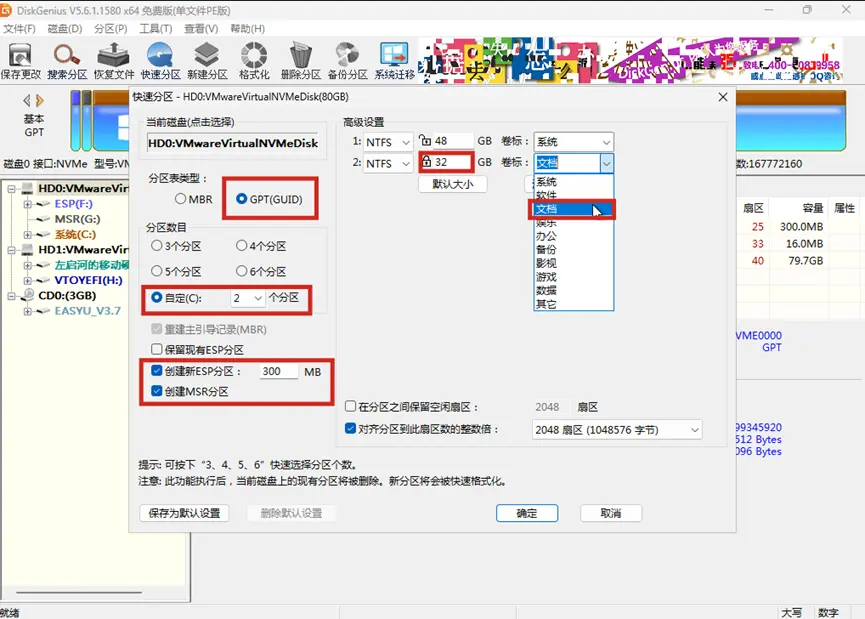Click the Format (格式化) toolbar icon
Screen dimensions: 865x619
click(254, 61)
